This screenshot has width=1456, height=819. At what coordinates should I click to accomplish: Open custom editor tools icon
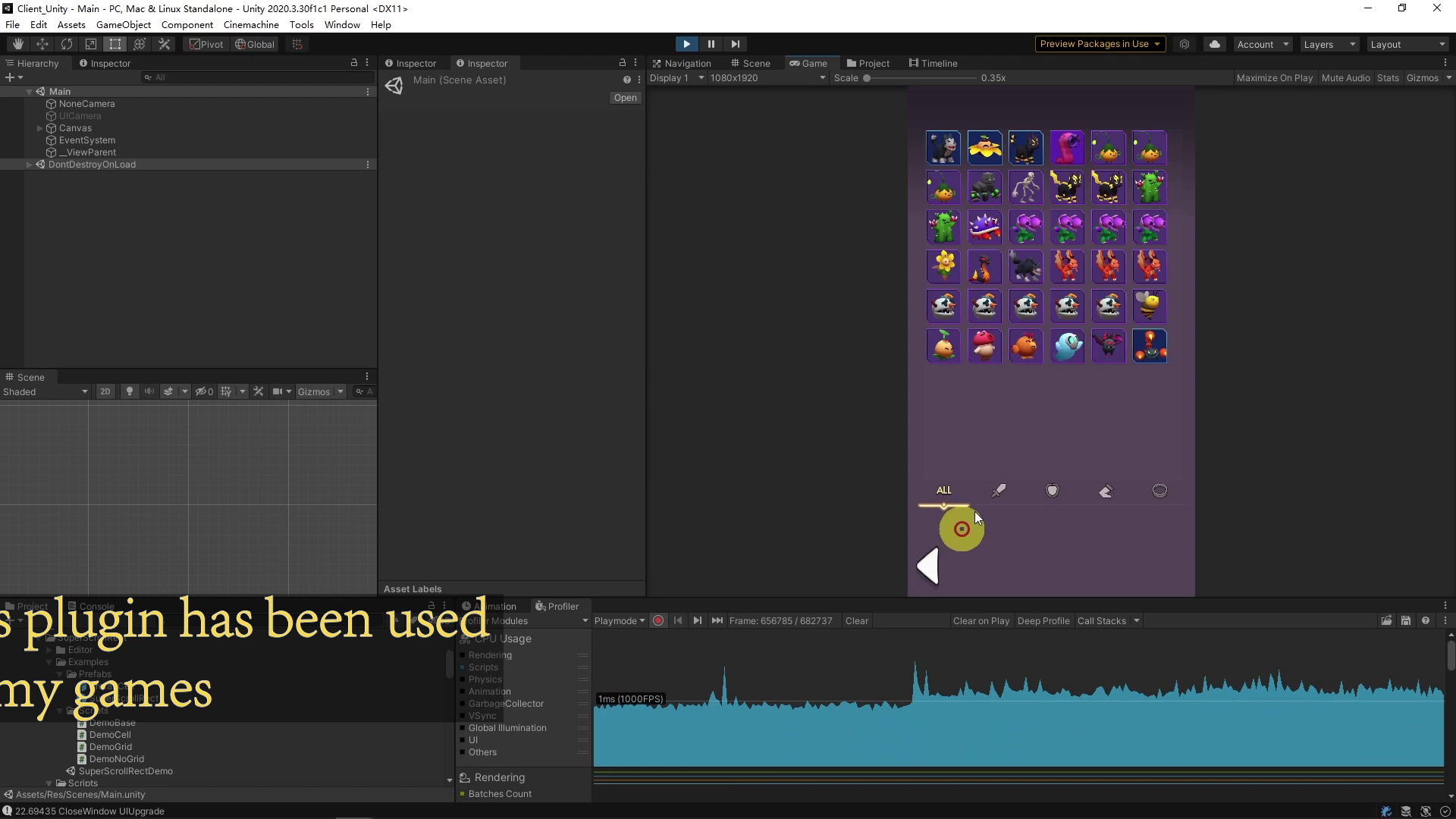coord(164,44)
